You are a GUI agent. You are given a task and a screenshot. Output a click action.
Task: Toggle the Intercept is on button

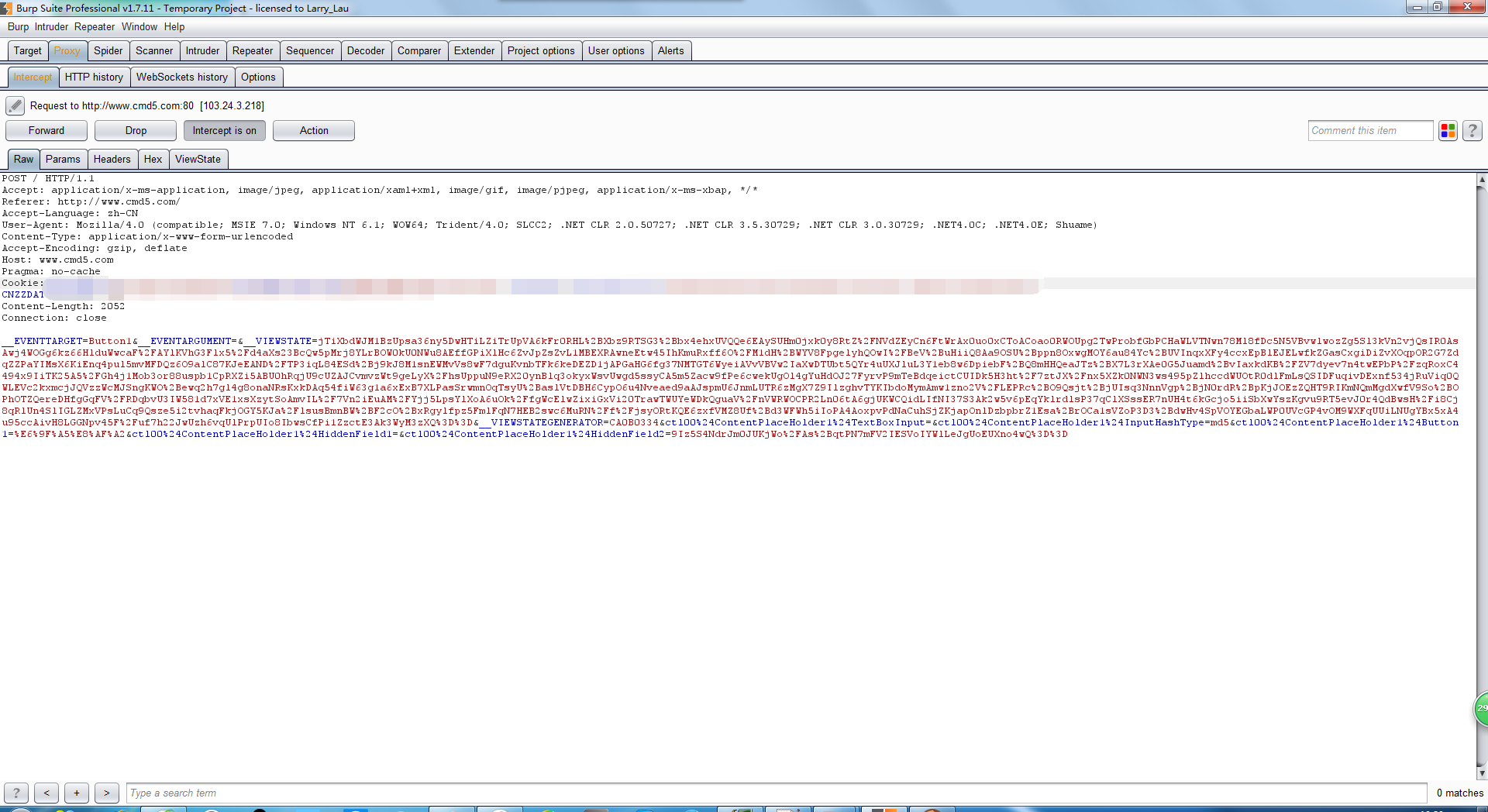coord(225,130)
